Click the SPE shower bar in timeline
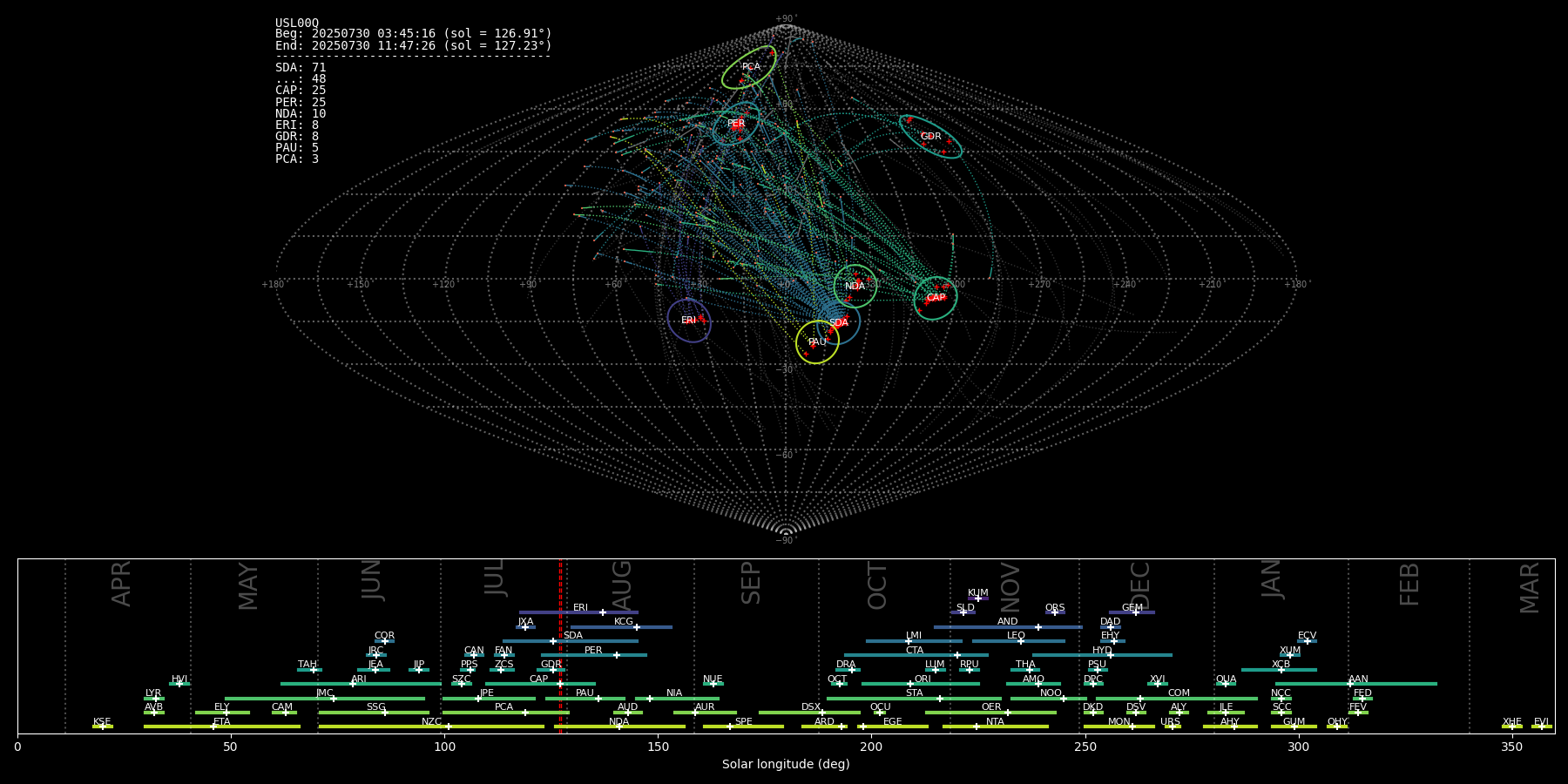This screenshot has height=784, width=1568. click(743, 727)
